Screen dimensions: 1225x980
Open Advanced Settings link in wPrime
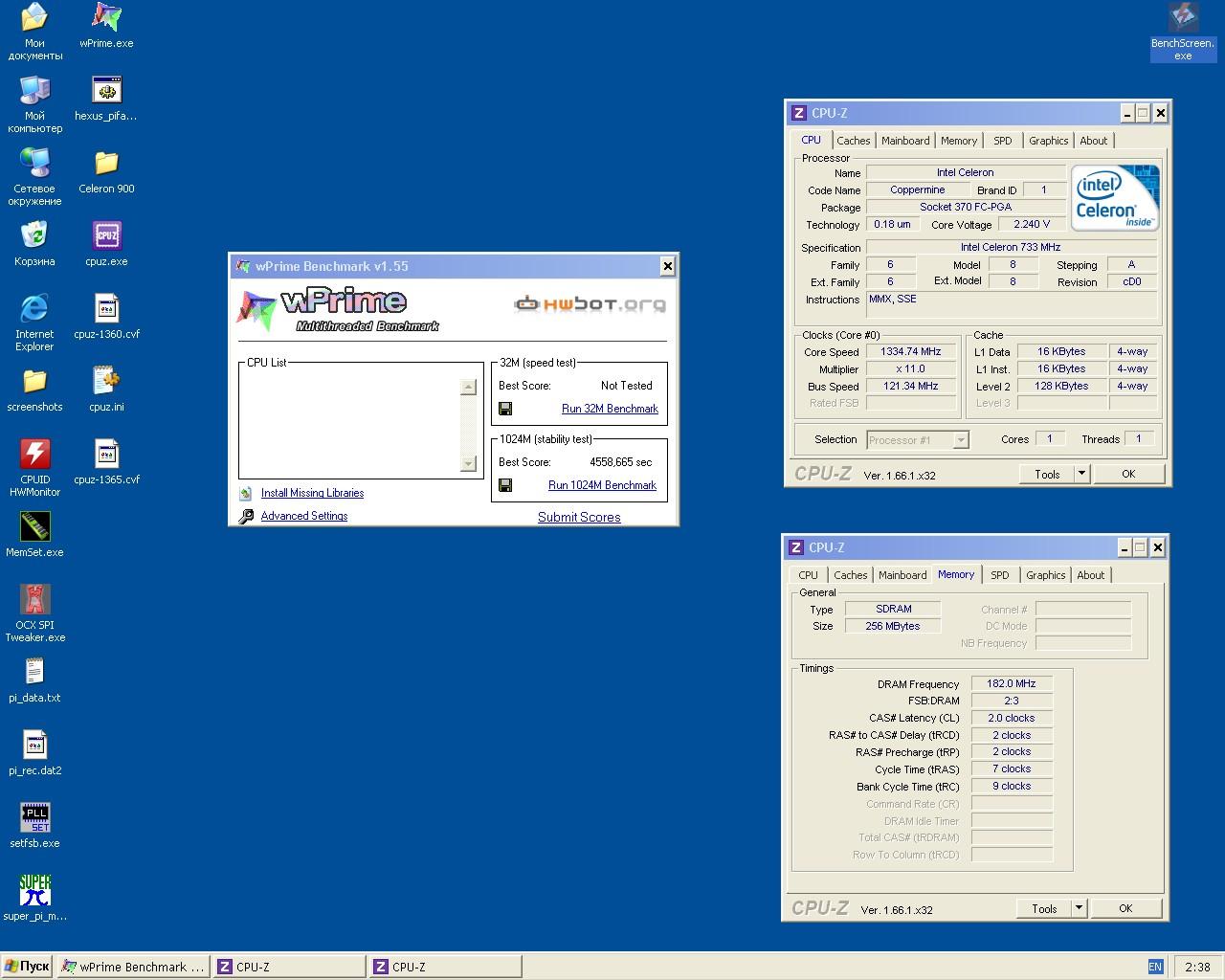tap(304, 516)
